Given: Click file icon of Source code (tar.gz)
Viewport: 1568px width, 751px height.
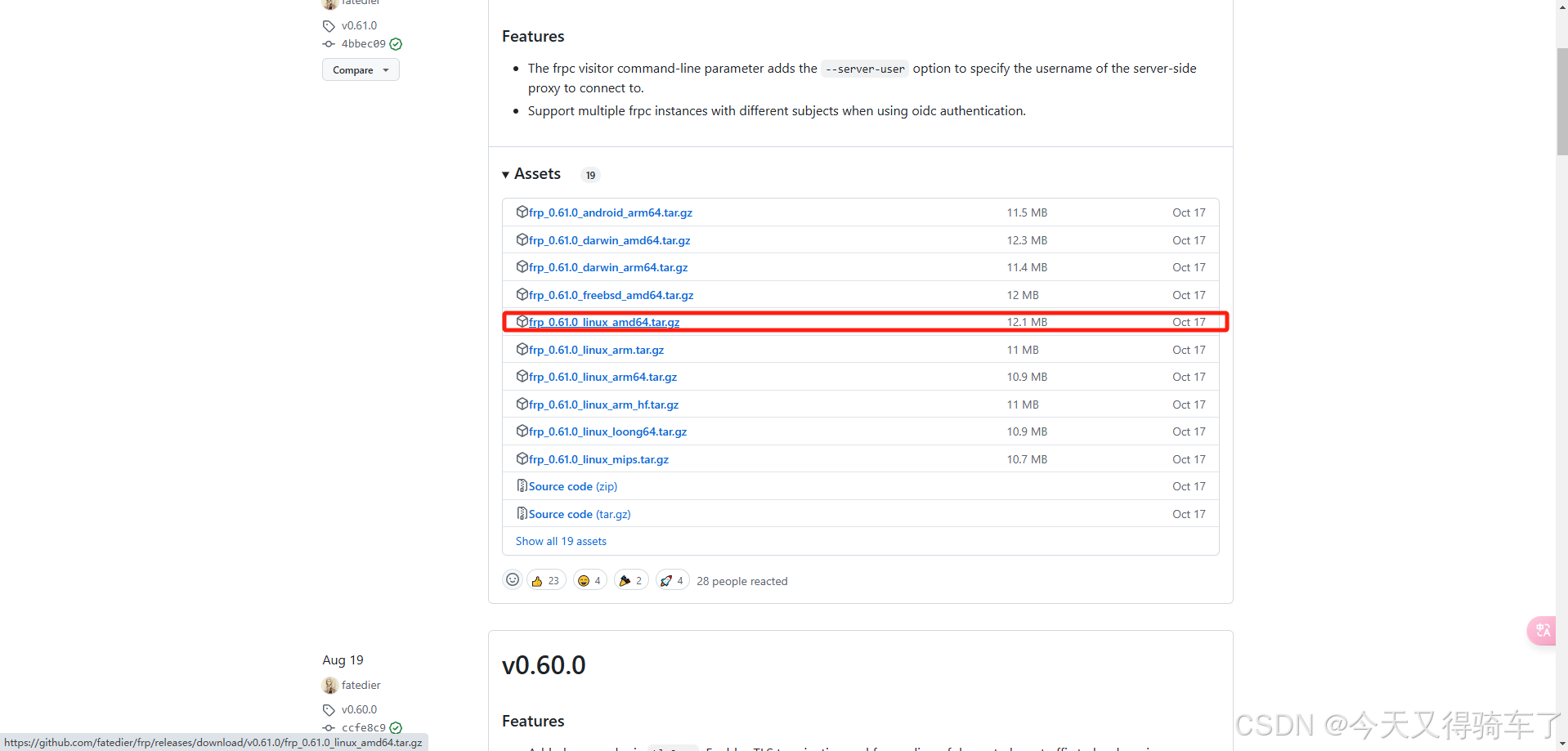Looking at the screenshot, I should click(522, 513).
